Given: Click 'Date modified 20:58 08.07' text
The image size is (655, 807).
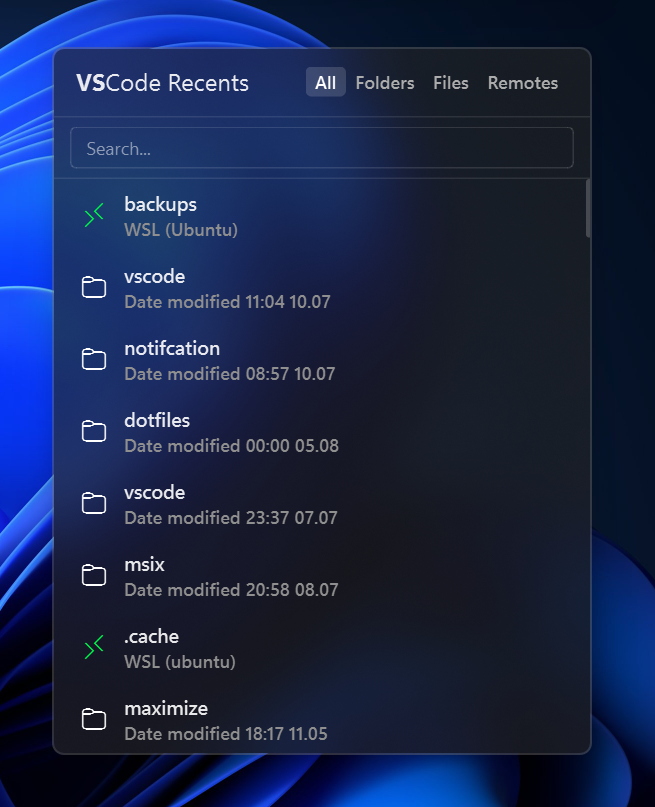Looking at the screenshot, I should 232,590.
